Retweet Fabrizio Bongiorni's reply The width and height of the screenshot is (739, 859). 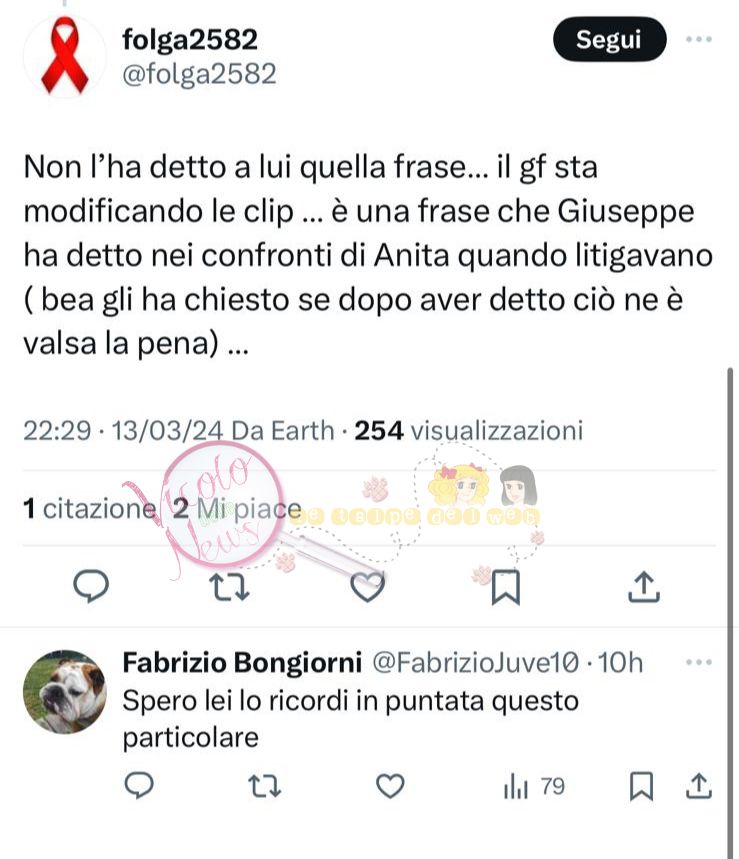click(265, 786)
